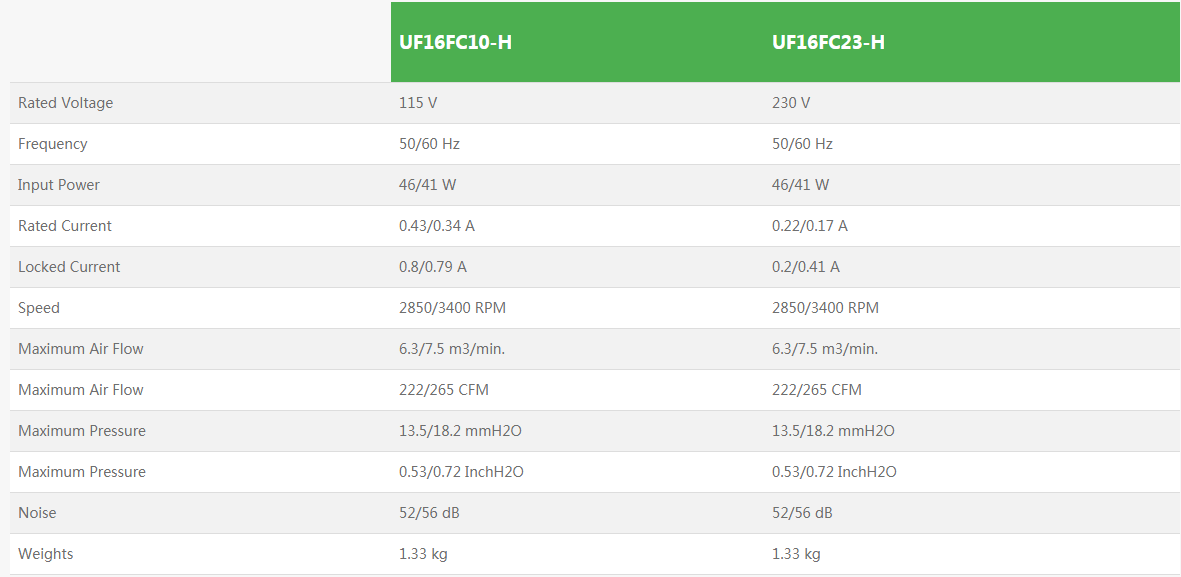Viewport: 1181px width, 577px height.
Task: Select the Frequency row label
Action: [52, 144]
